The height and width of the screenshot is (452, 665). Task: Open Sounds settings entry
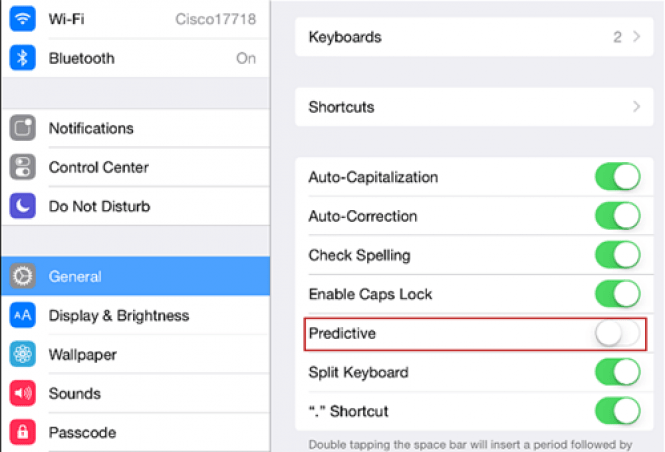(136, 393)
